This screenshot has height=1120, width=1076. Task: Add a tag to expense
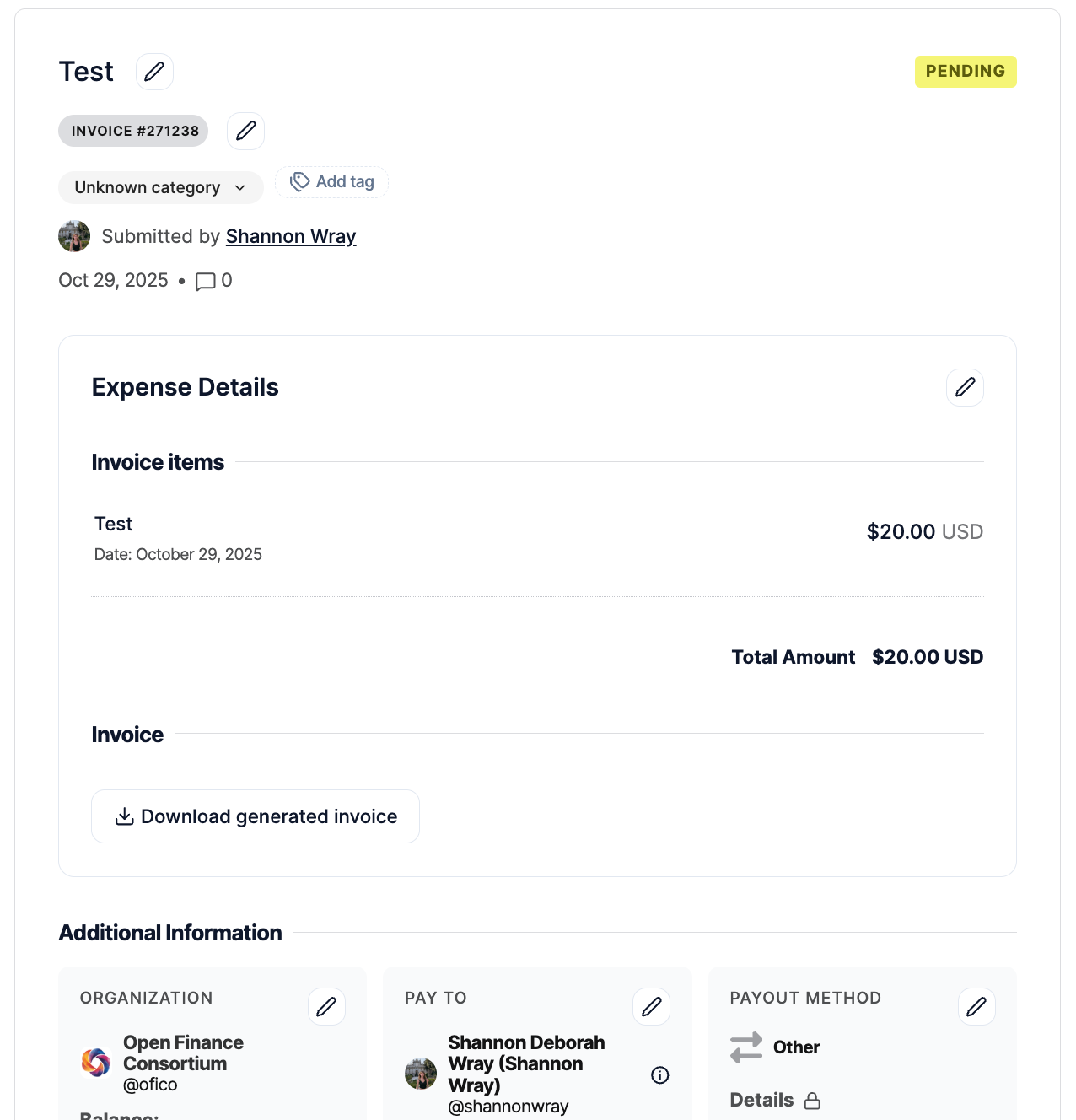[x=332, y=182]
